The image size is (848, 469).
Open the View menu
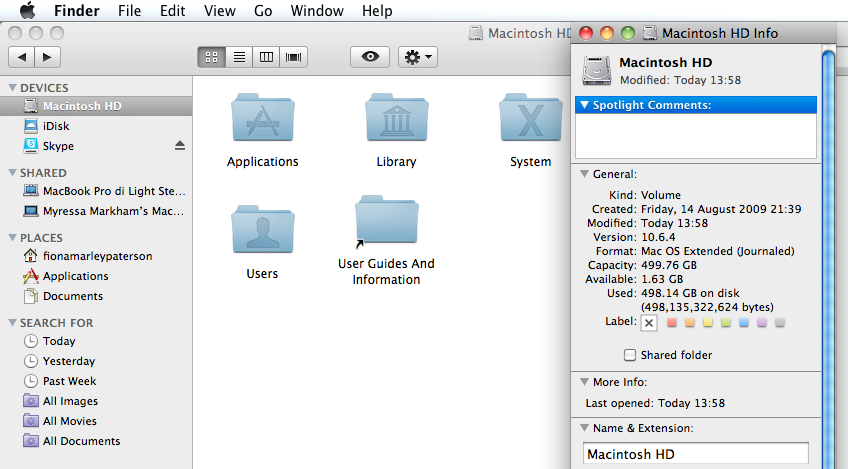click(x=219, y=11)
